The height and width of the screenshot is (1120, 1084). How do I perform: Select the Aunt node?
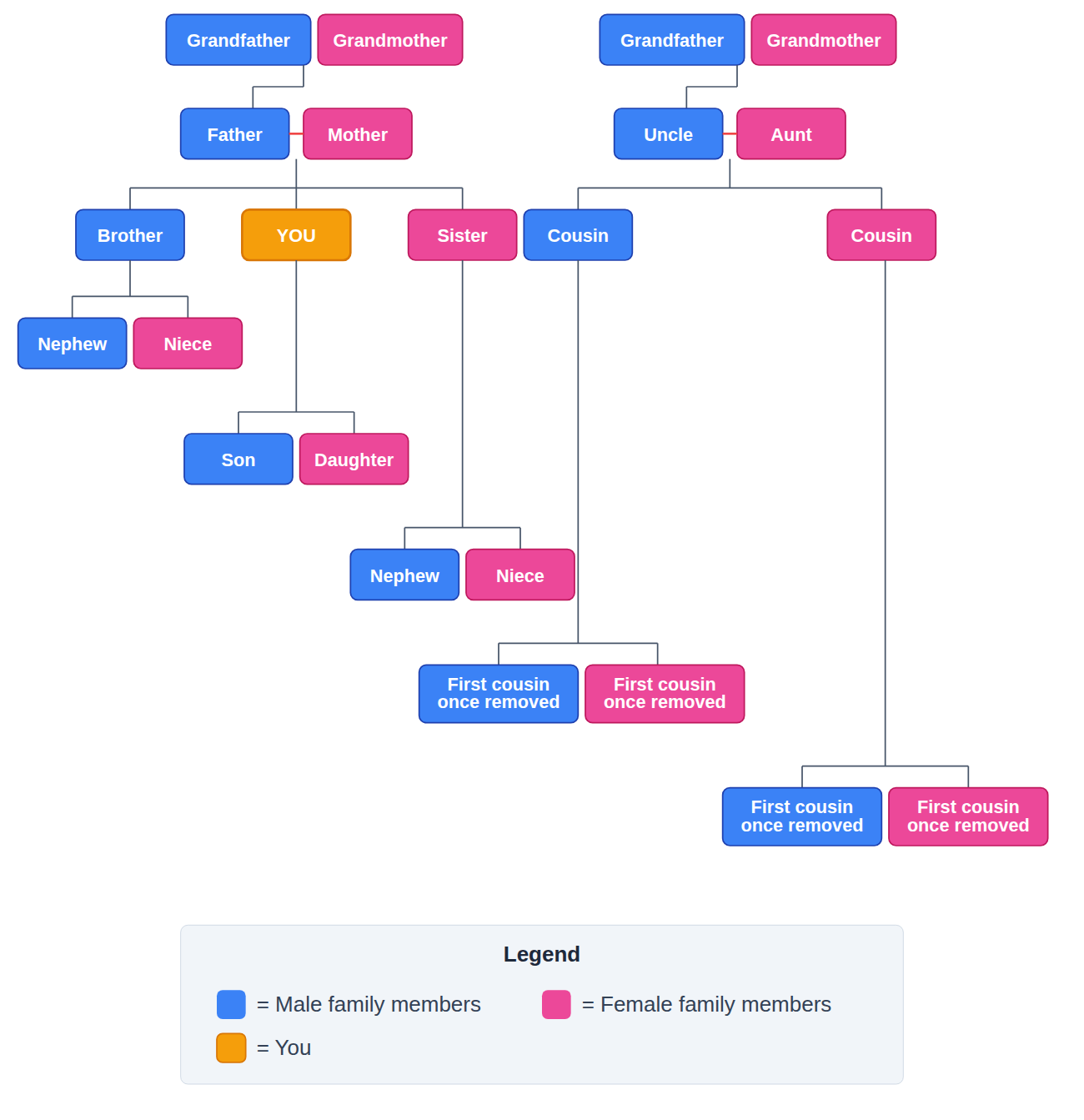(x=790, y=134)
